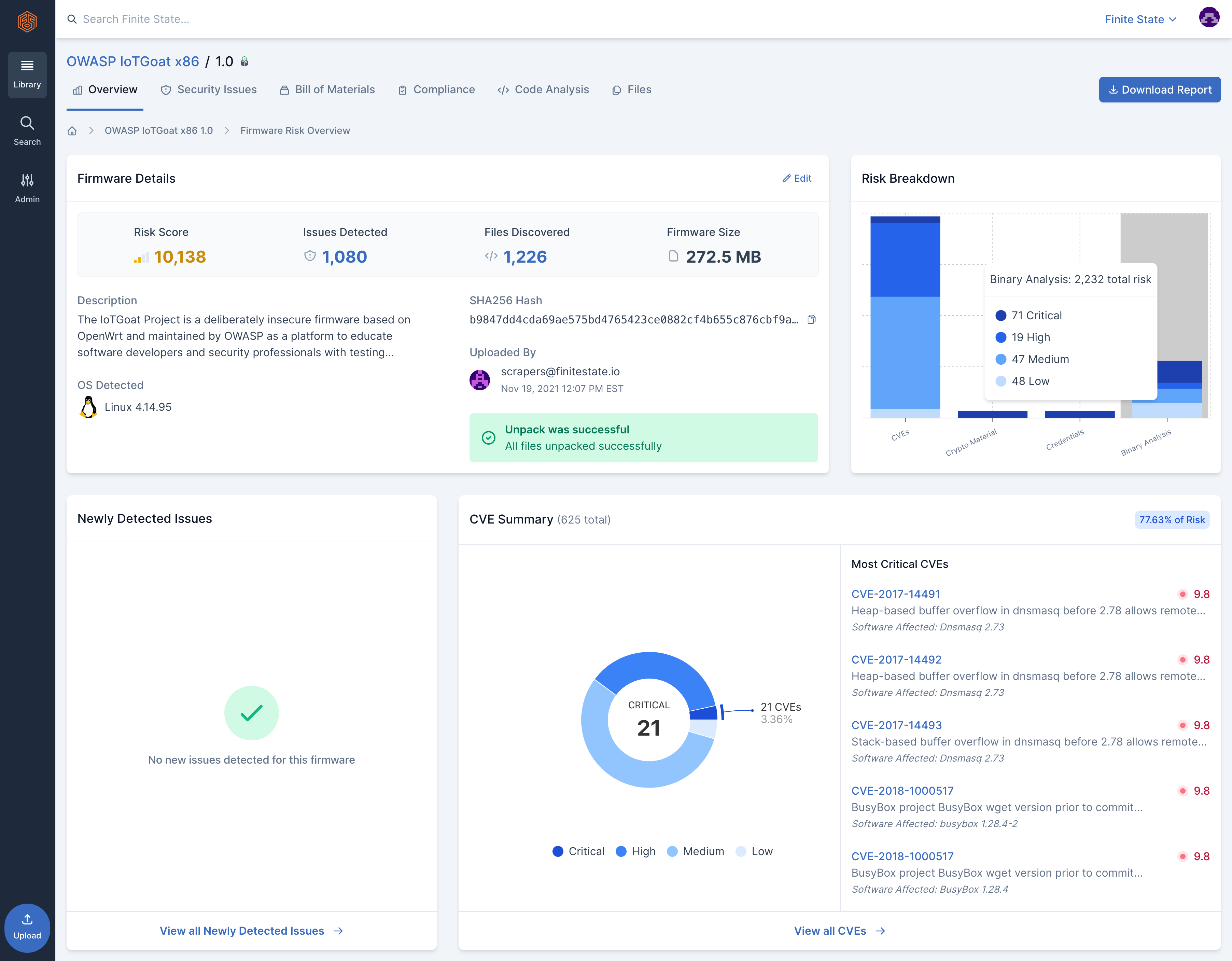1232x961 pixels.
Task: Click the risk score bars icon
Action: click(141, 257)
